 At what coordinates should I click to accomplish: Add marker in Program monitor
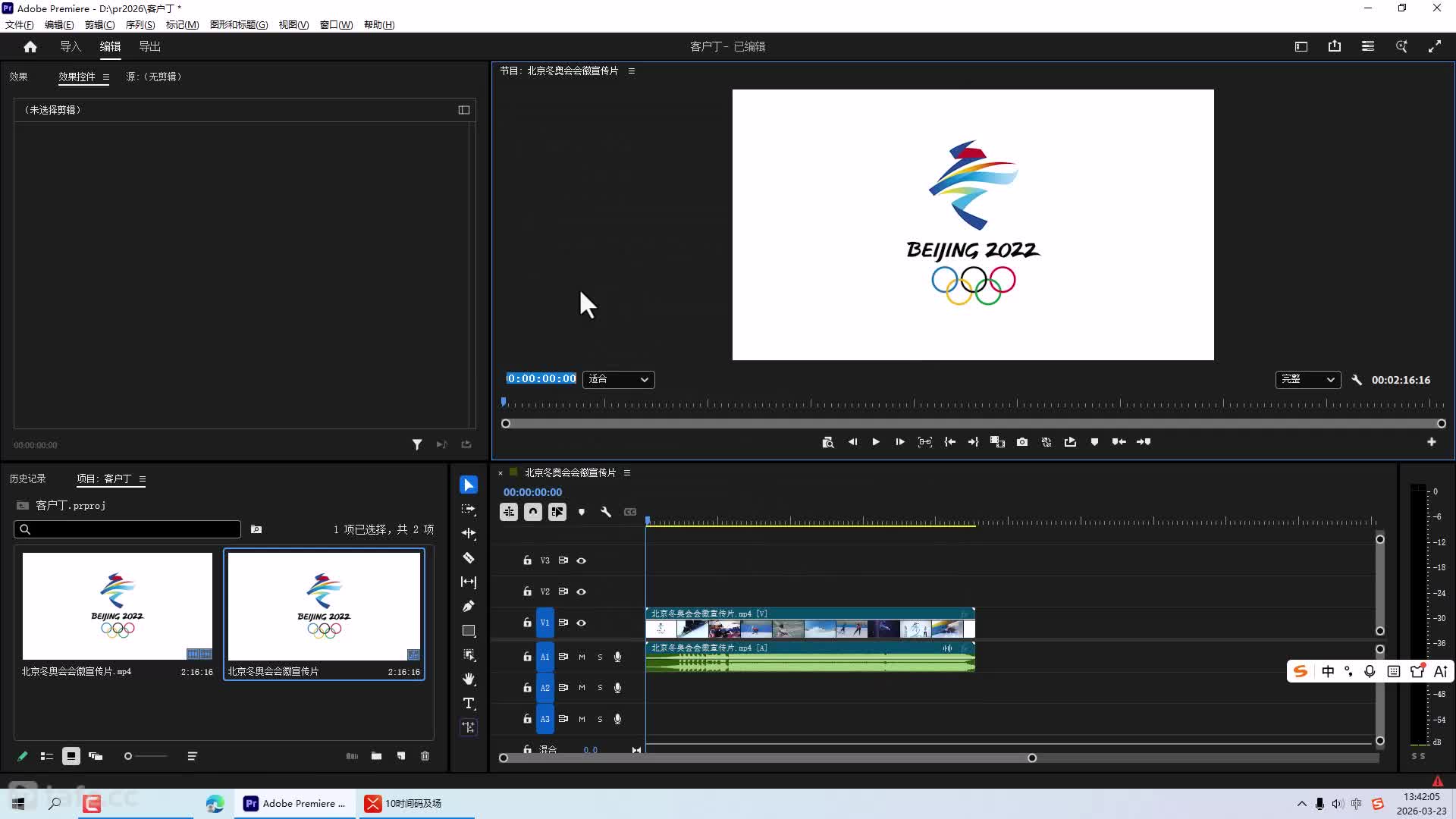click(x=1094, y=442)
